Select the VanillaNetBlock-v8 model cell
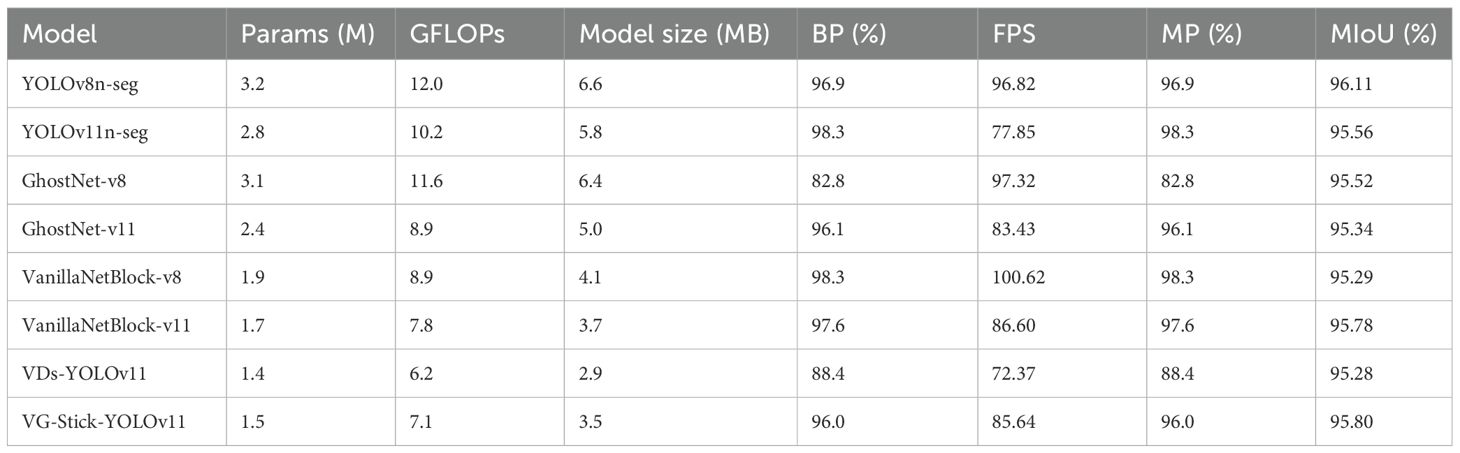Screen dimensions: 1460x453 (x=102, y=279)
